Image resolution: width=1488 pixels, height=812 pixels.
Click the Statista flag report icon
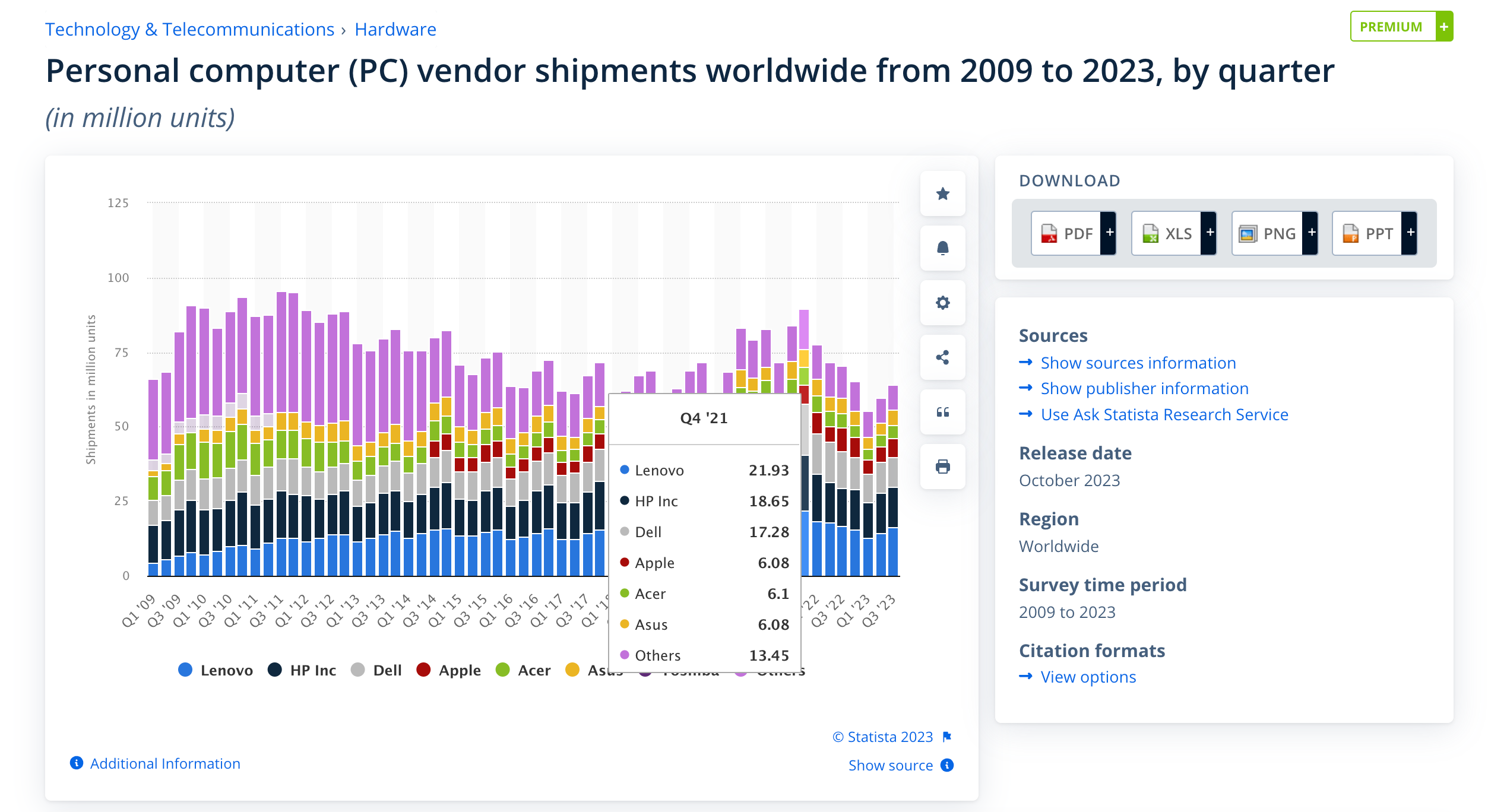click(947, 737)
